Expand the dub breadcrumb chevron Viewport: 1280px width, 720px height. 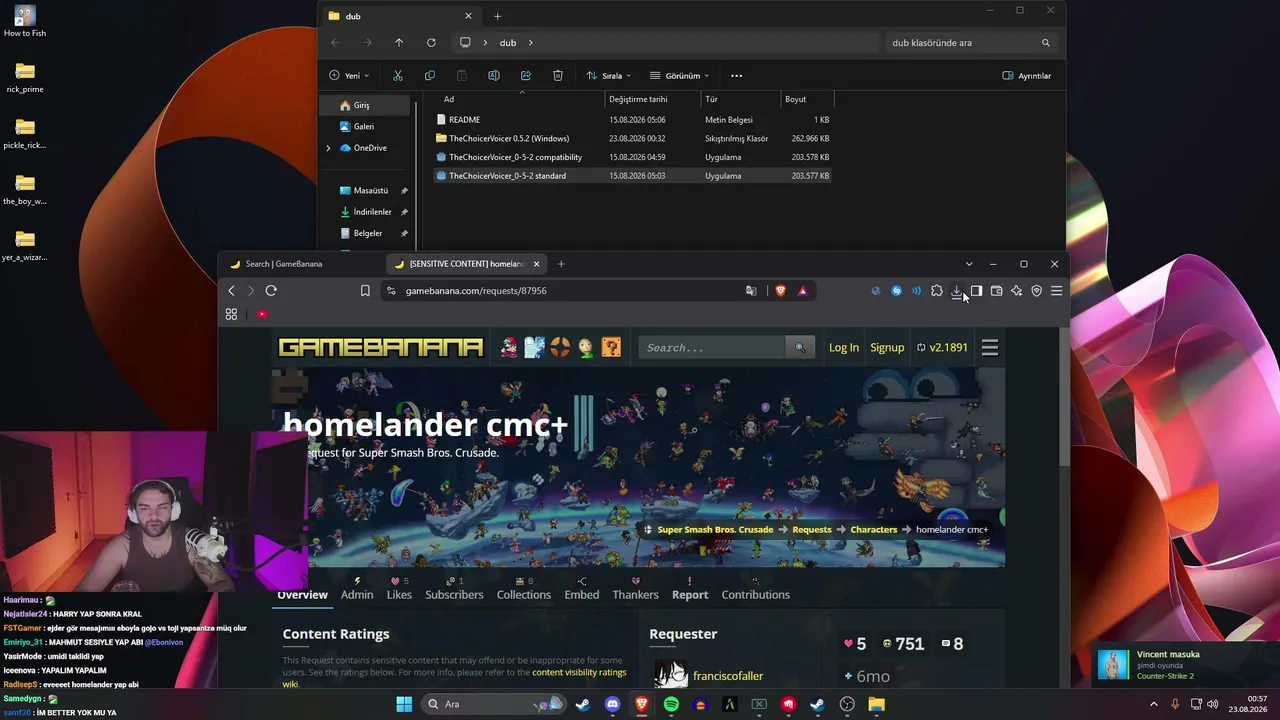click(x=531, y=43)
